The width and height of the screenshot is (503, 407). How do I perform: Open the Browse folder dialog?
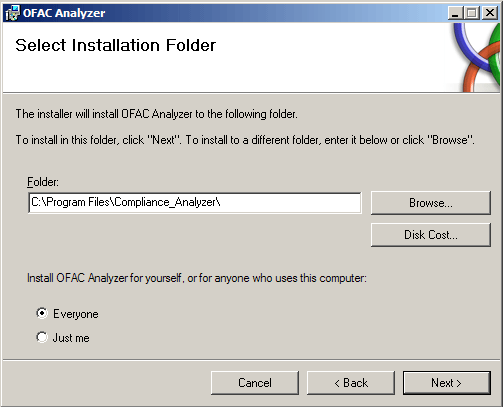(x=431, y=203)
